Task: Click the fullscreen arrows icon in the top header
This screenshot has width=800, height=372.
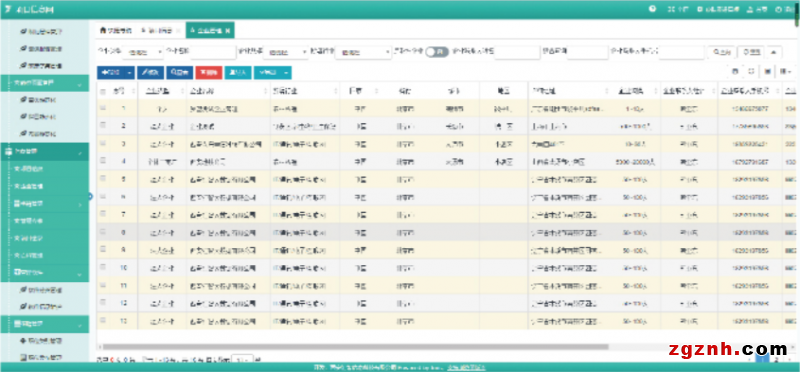Action: click(671, 9)
